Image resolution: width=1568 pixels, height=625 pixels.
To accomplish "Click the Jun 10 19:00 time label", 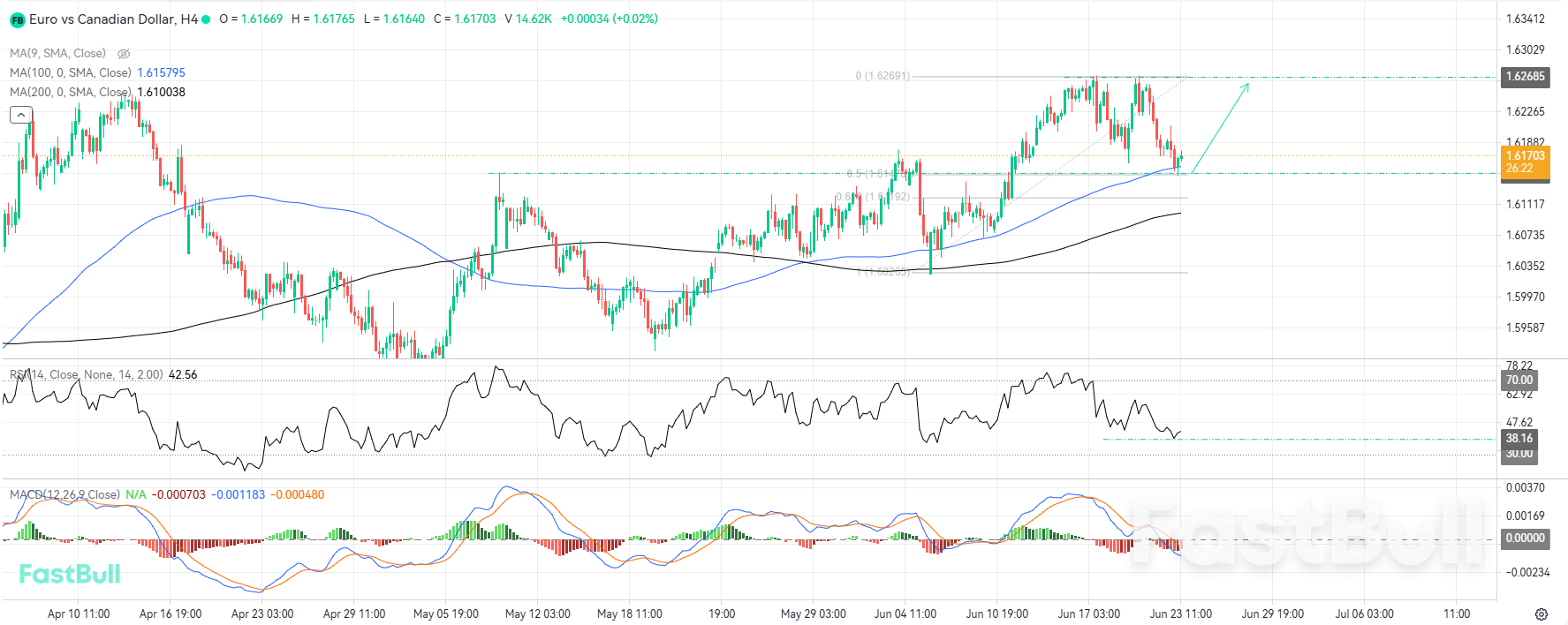I will [x=997, y=614].
